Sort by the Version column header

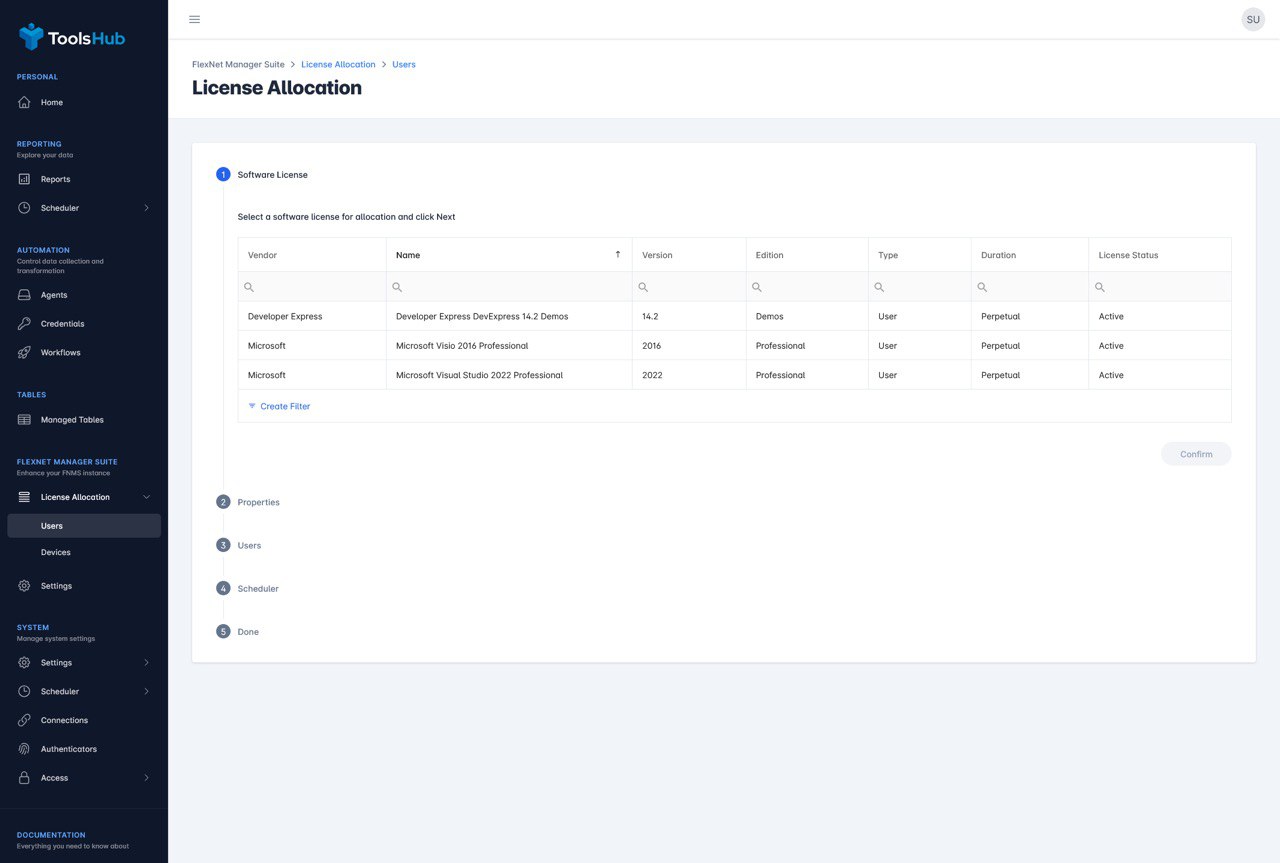689,255
